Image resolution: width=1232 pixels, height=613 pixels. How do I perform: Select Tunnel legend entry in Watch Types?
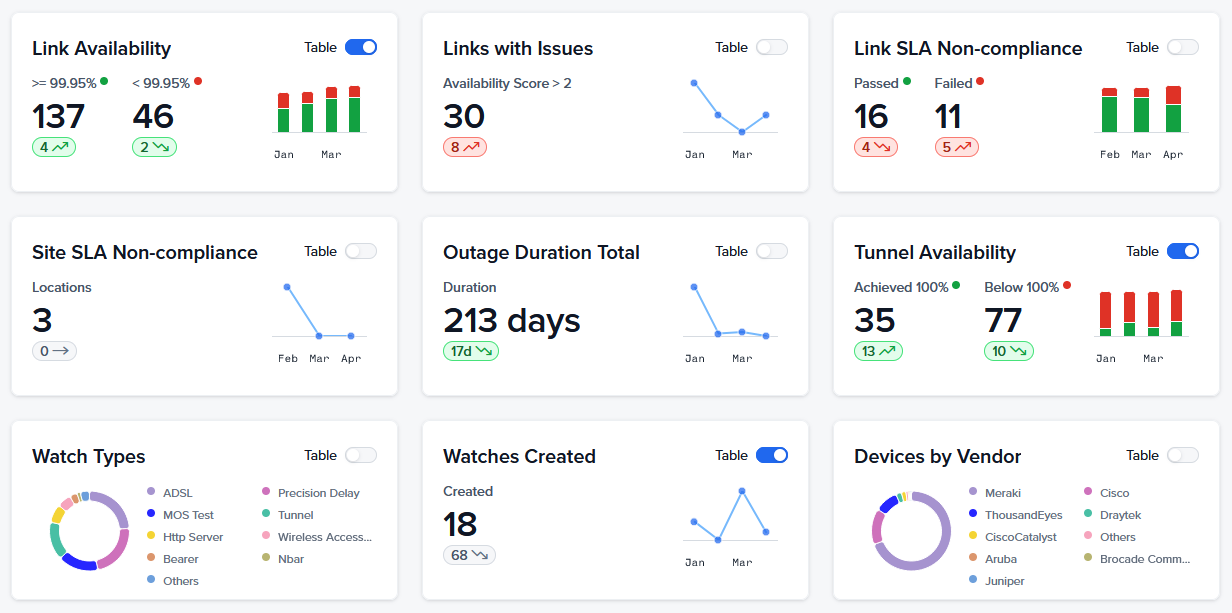tap(287, 515)
